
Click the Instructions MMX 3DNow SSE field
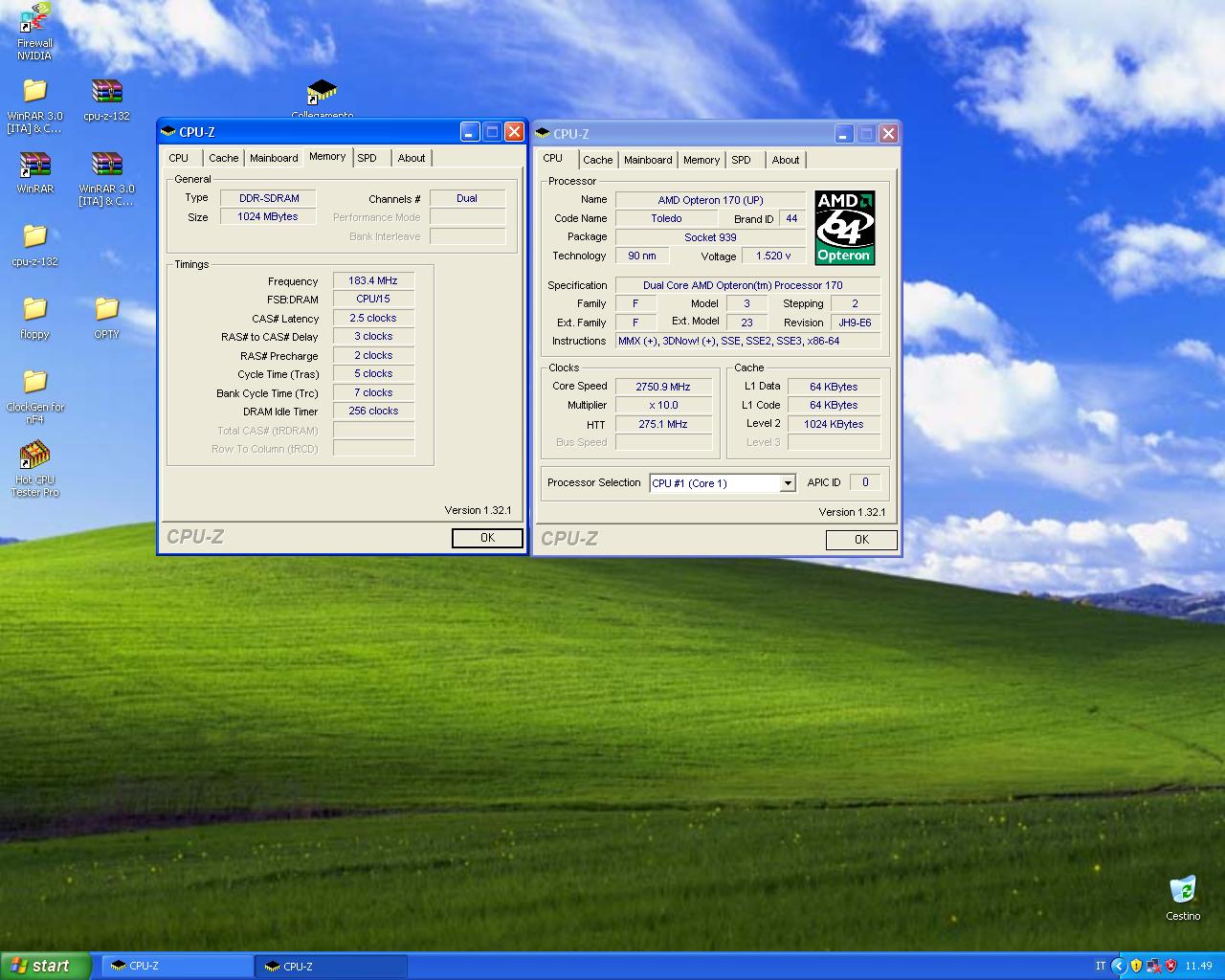747,341
